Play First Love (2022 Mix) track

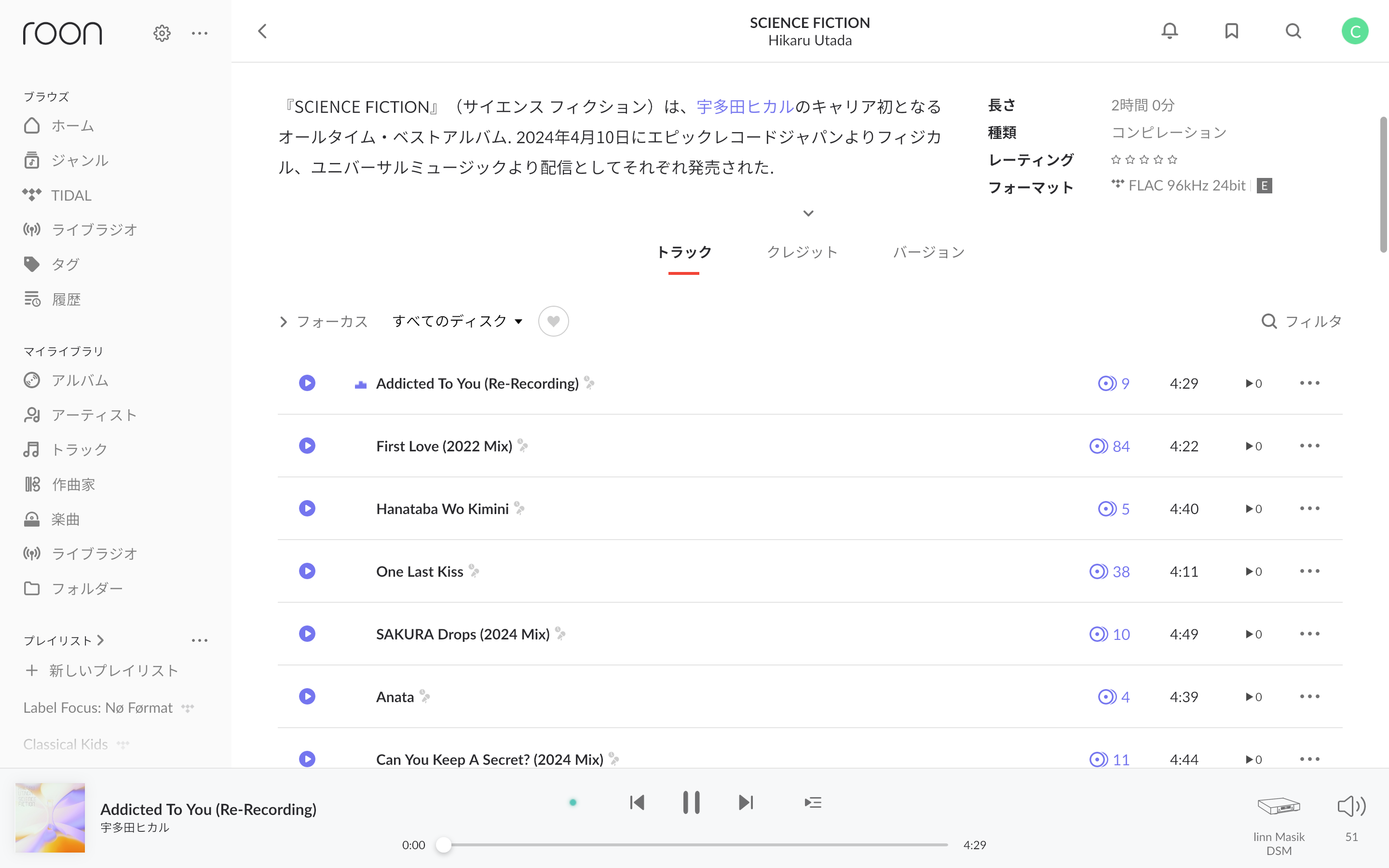click(x=307, y=446)
